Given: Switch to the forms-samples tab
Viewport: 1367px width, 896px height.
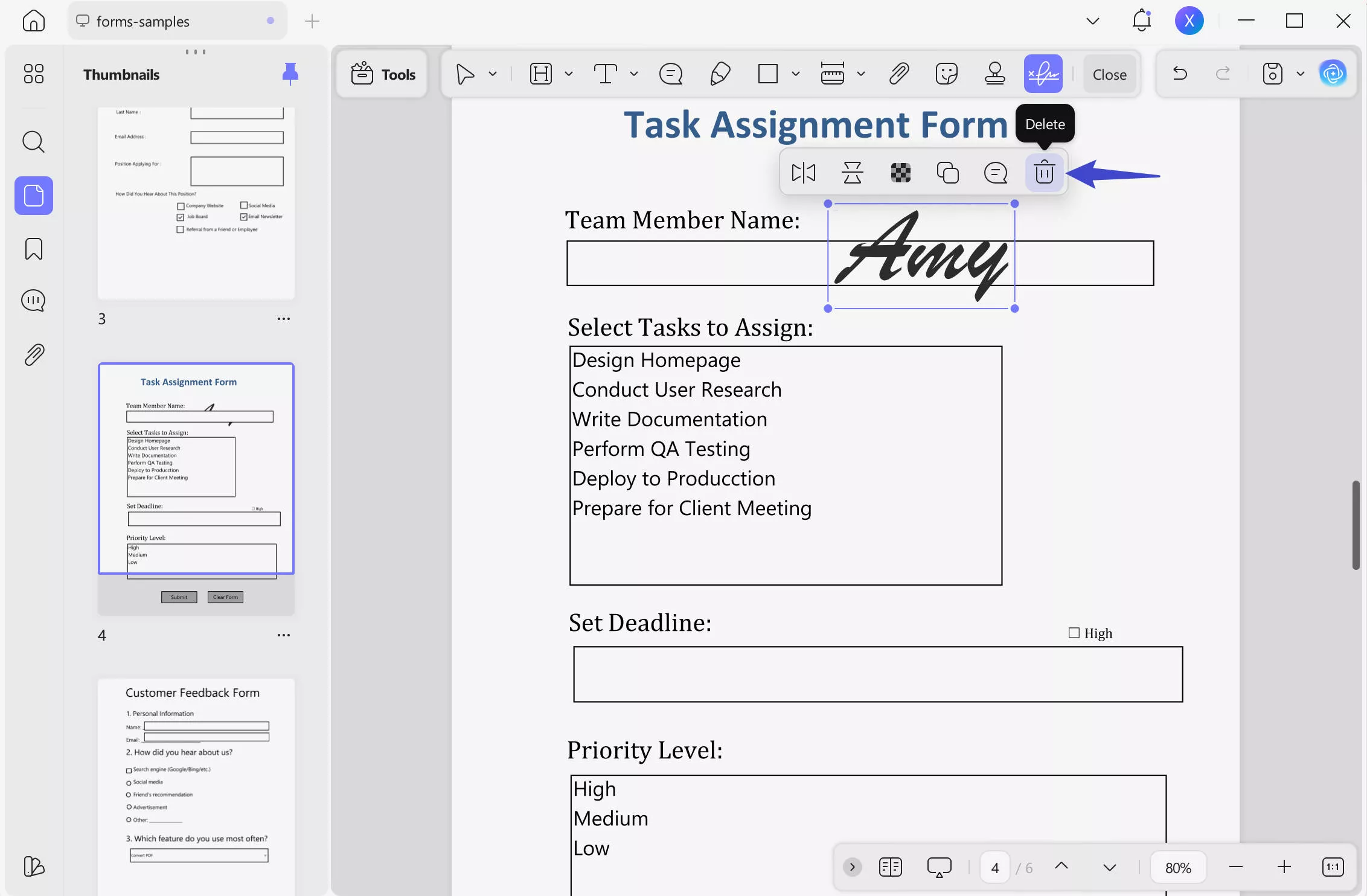Looking at the screenshot, I should click(143, 21).
